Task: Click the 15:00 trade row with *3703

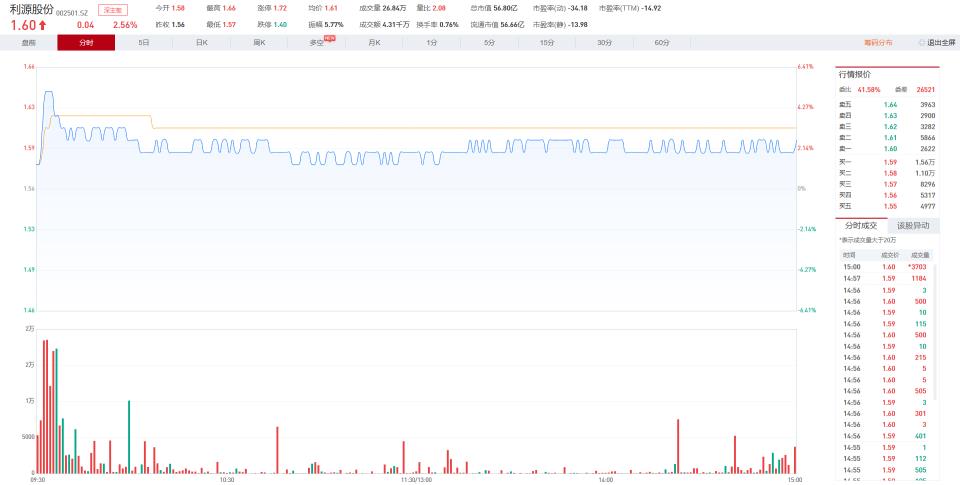Action: pyautogui.click(x=885, y=267)
